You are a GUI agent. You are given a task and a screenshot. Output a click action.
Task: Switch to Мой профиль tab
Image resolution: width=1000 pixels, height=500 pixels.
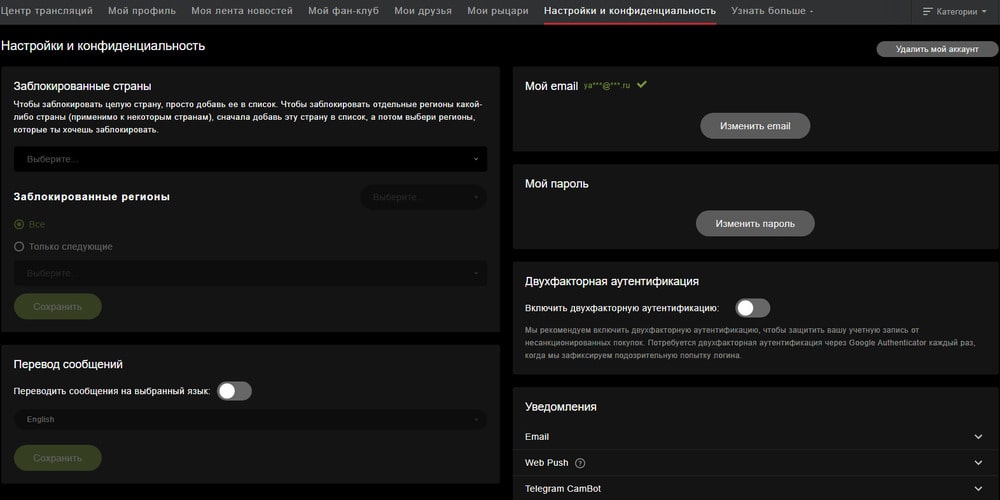(141, 11)
